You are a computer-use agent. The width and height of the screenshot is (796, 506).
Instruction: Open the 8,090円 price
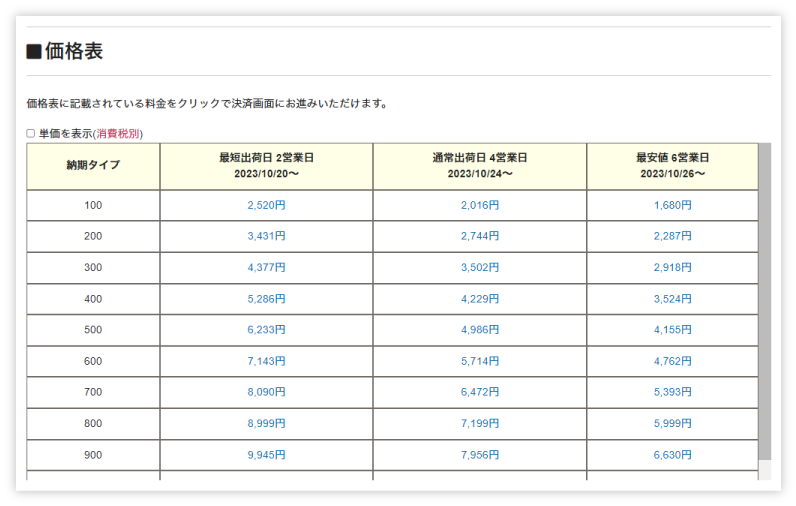point(267,392)
